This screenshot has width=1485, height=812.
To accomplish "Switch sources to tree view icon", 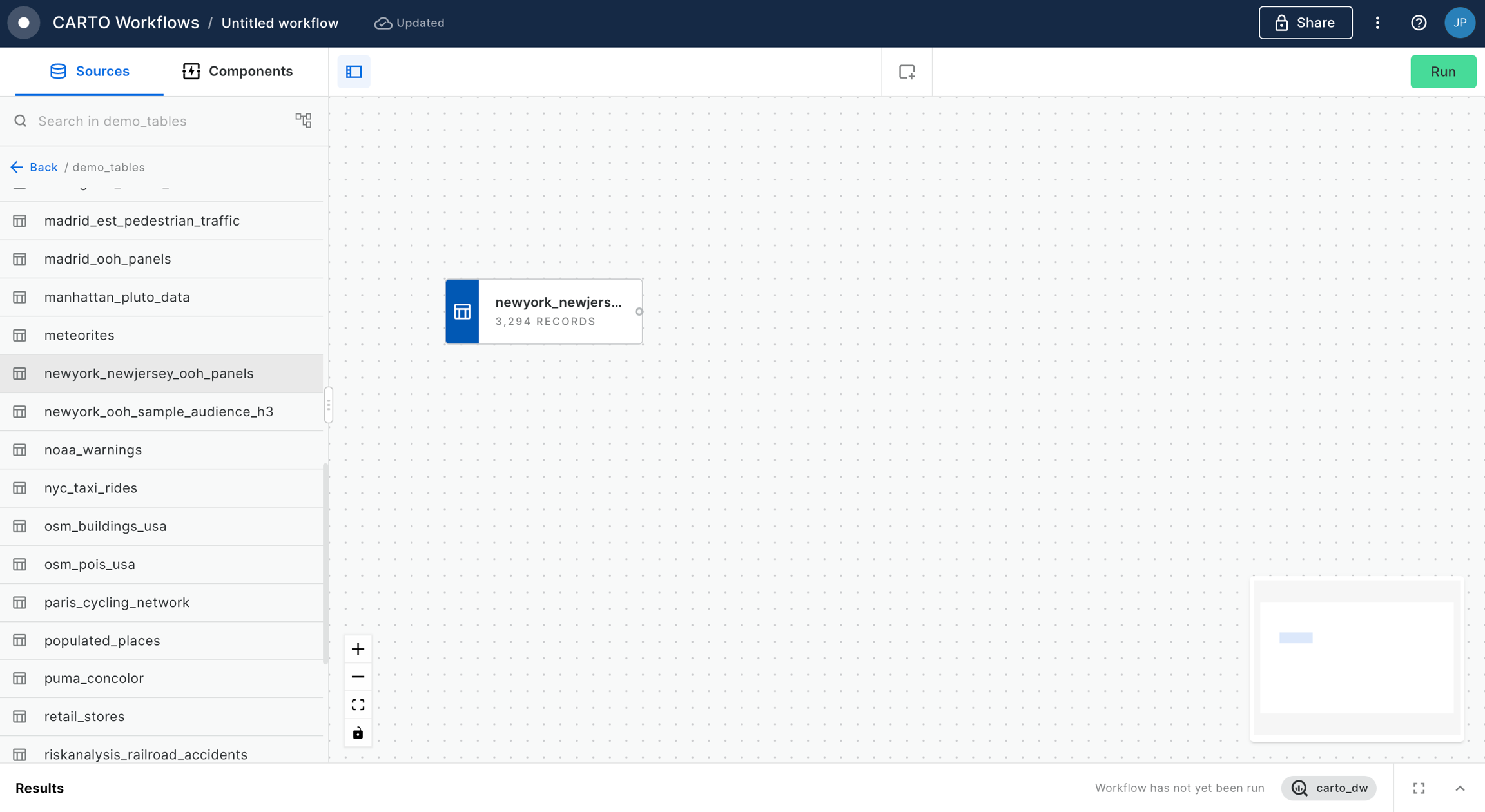I will (x=303, y=121).
